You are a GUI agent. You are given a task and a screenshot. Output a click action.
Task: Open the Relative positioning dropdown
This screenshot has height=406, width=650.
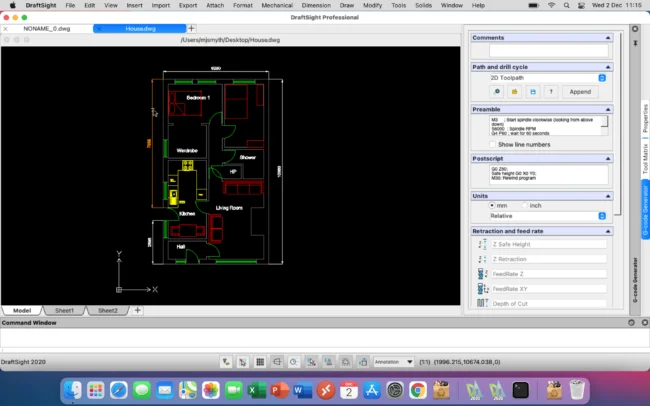[x=547, y=216]
